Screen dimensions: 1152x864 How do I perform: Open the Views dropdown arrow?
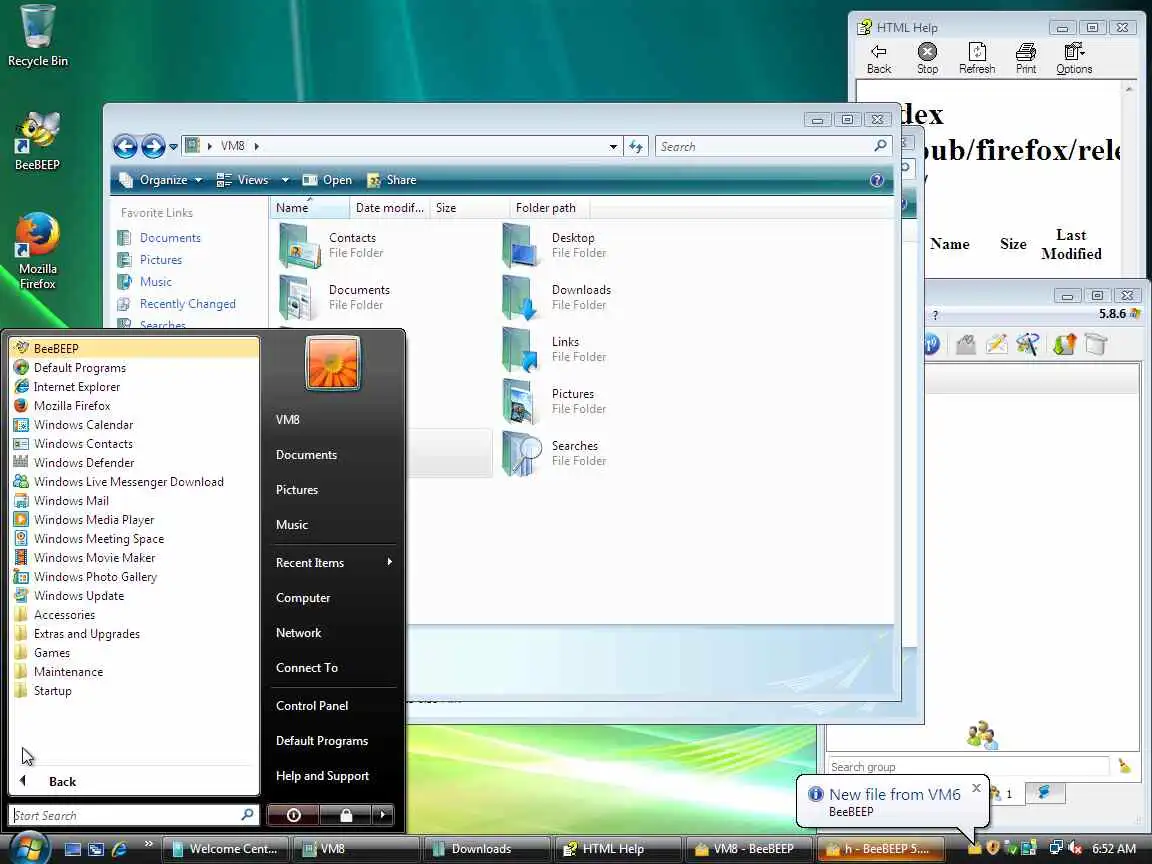[285, 180]
